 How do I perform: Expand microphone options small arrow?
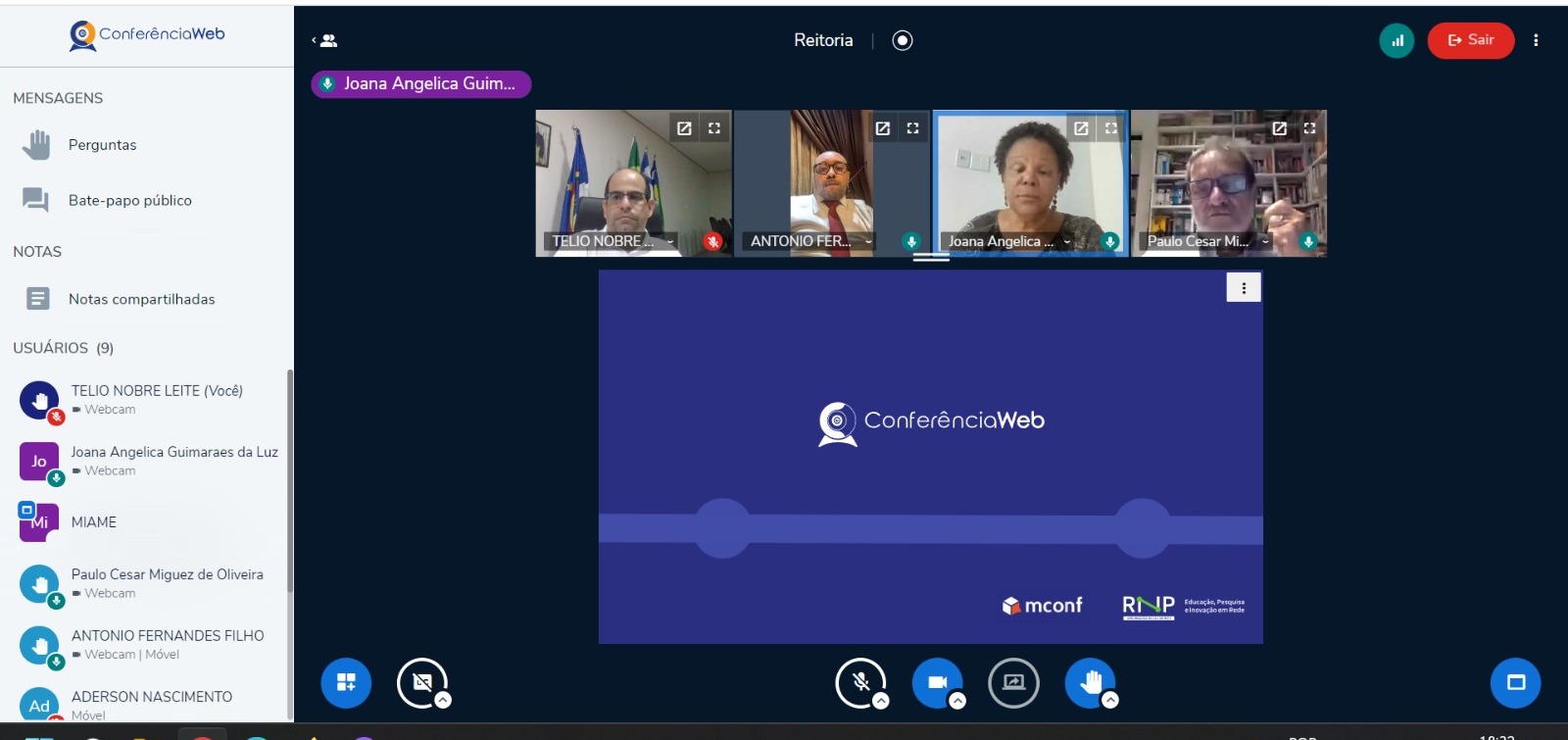point(881,701)
